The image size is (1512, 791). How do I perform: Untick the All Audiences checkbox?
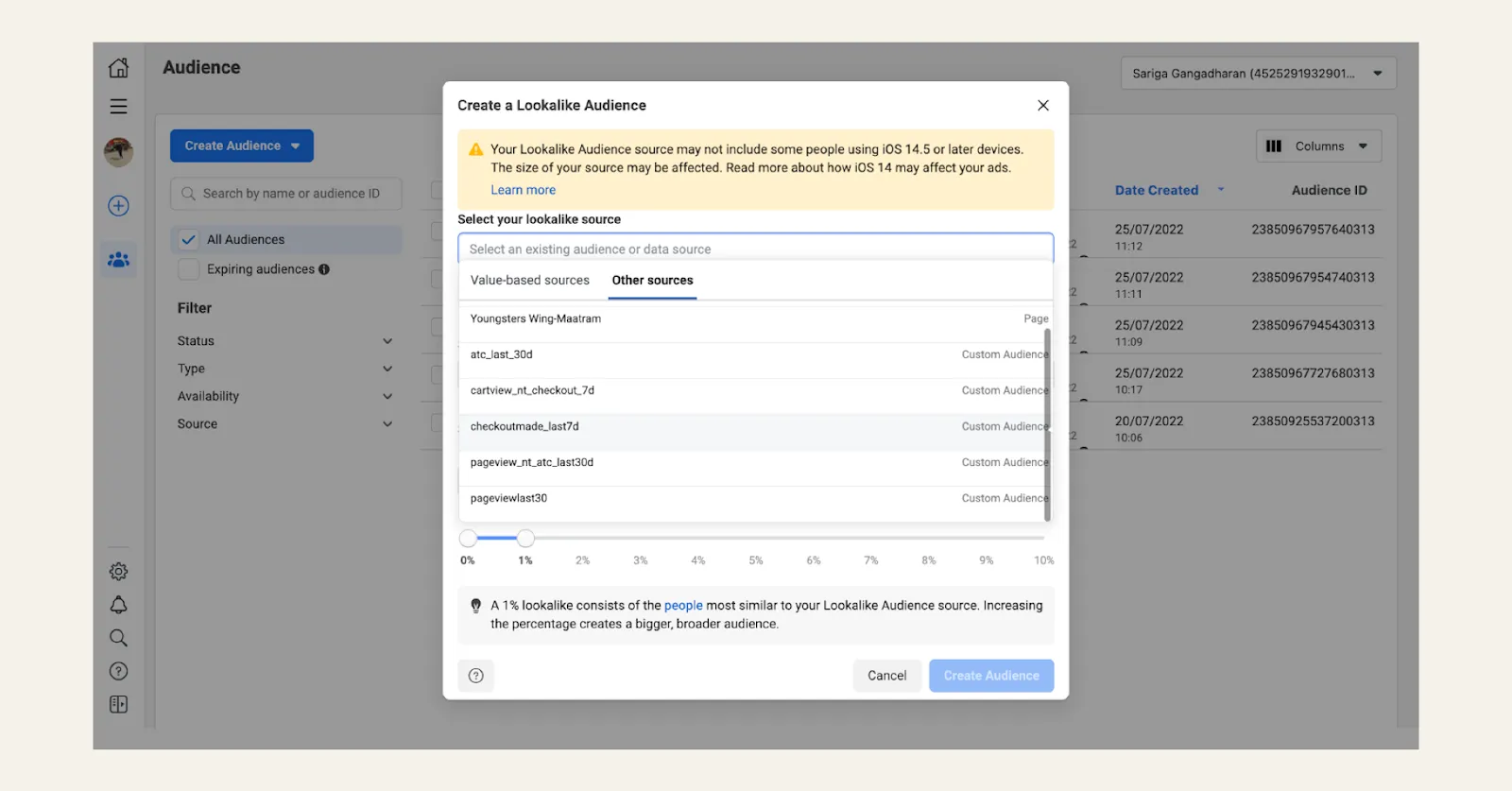(x=189, y=240)
